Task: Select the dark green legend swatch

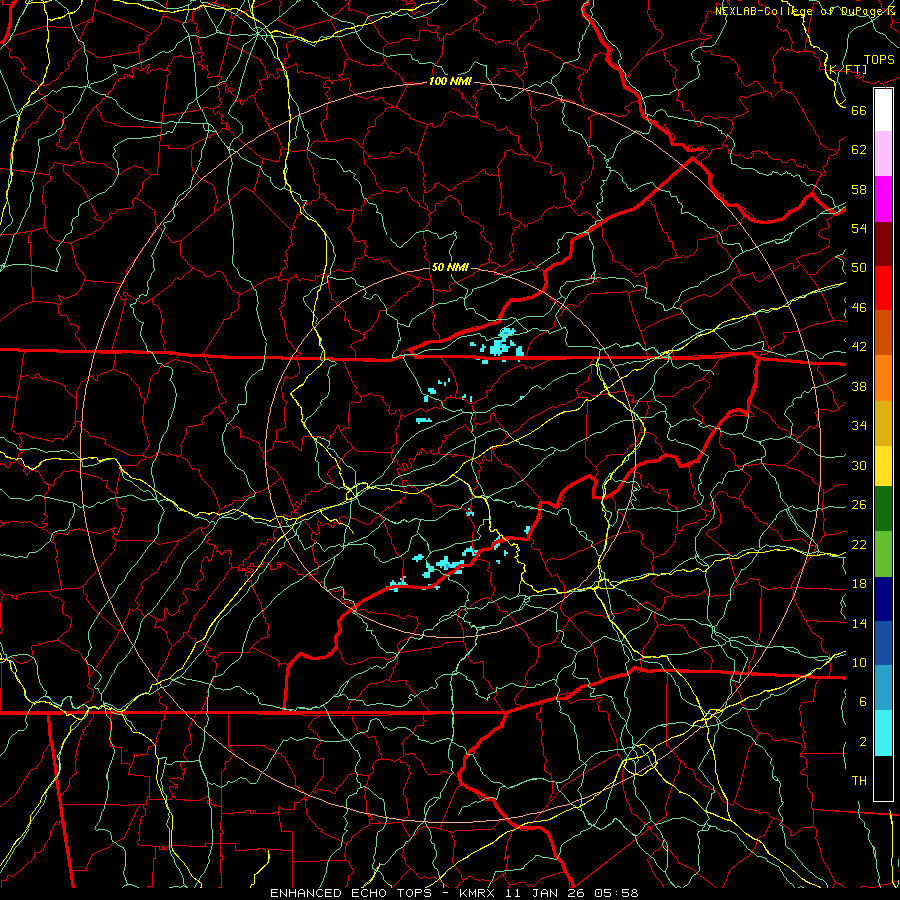Action: [x=883, y=509]
